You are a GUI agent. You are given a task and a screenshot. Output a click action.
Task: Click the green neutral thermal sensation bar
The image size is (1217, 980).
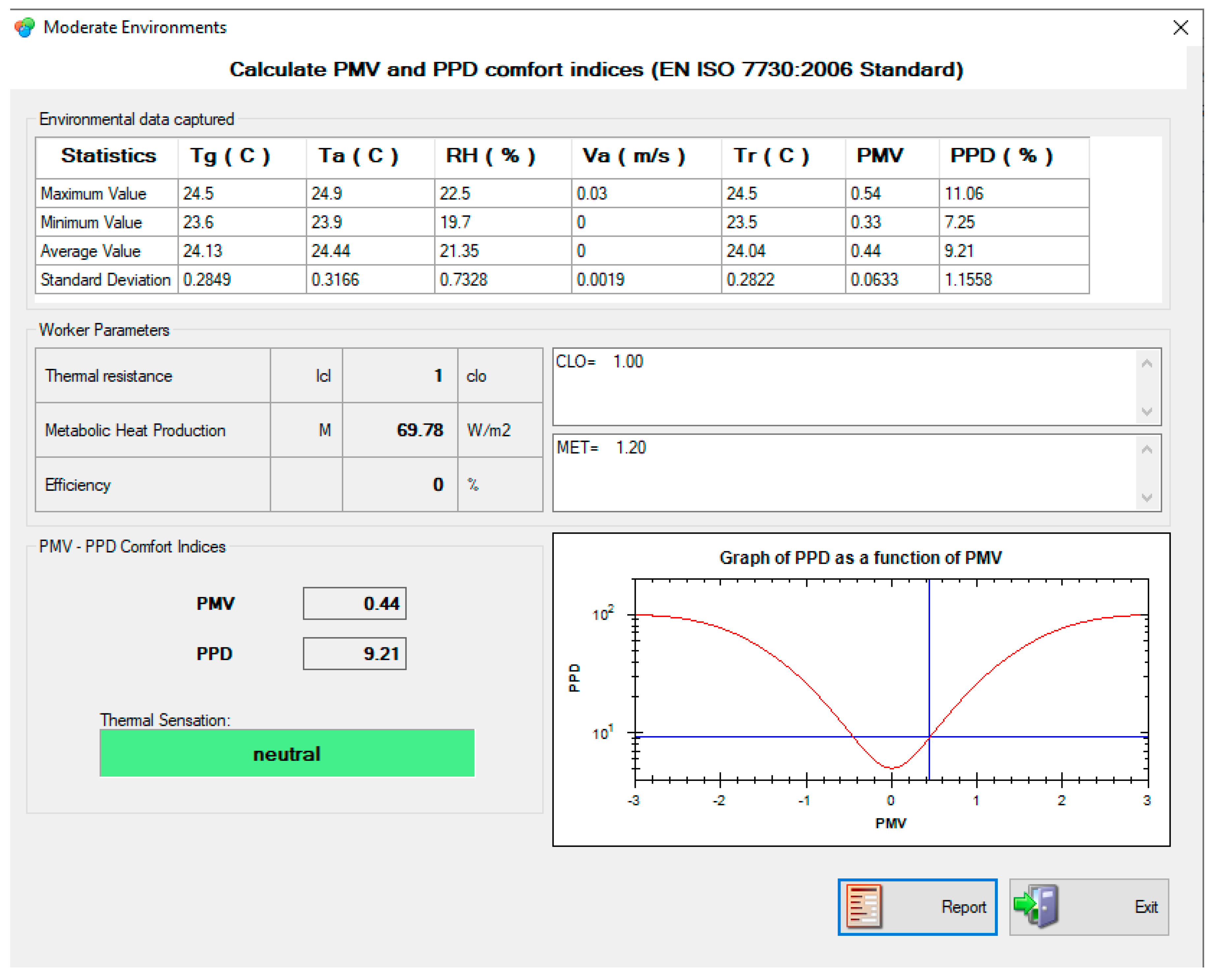tap(287, 754)
